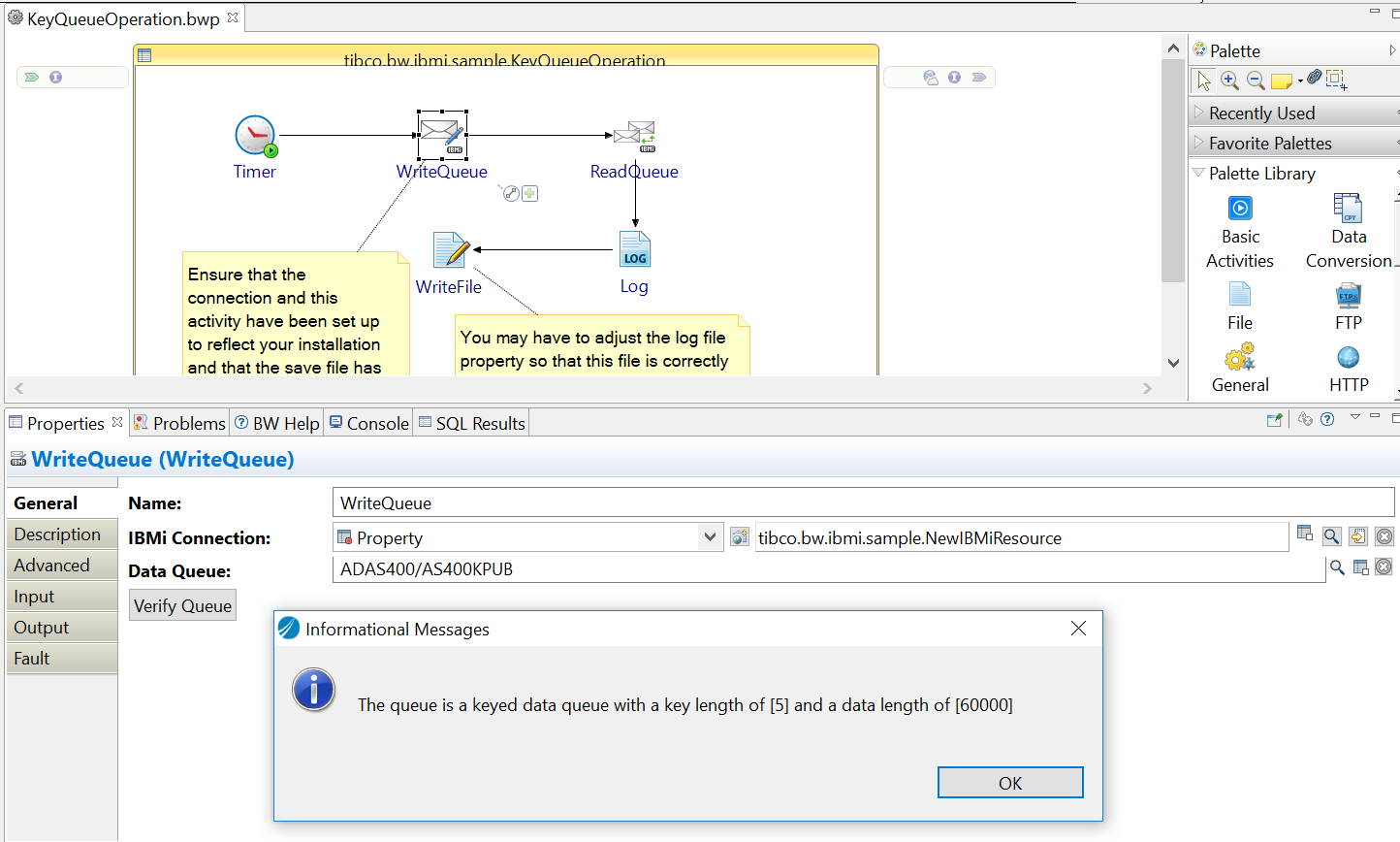Open the Basic Activities palette
Image resolution: width=1400 pixels, height=842 pixels.
coord(1240,233)
